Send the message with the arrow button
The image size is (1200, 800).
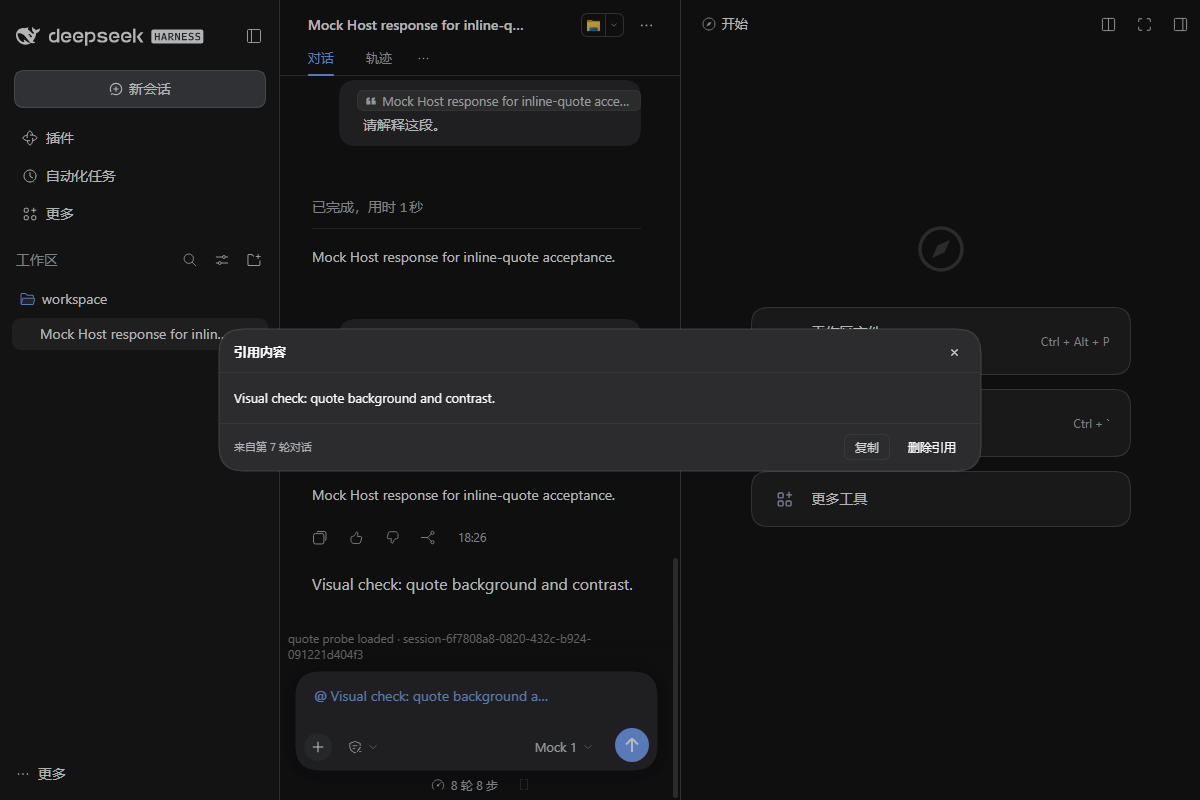(632, 745)
